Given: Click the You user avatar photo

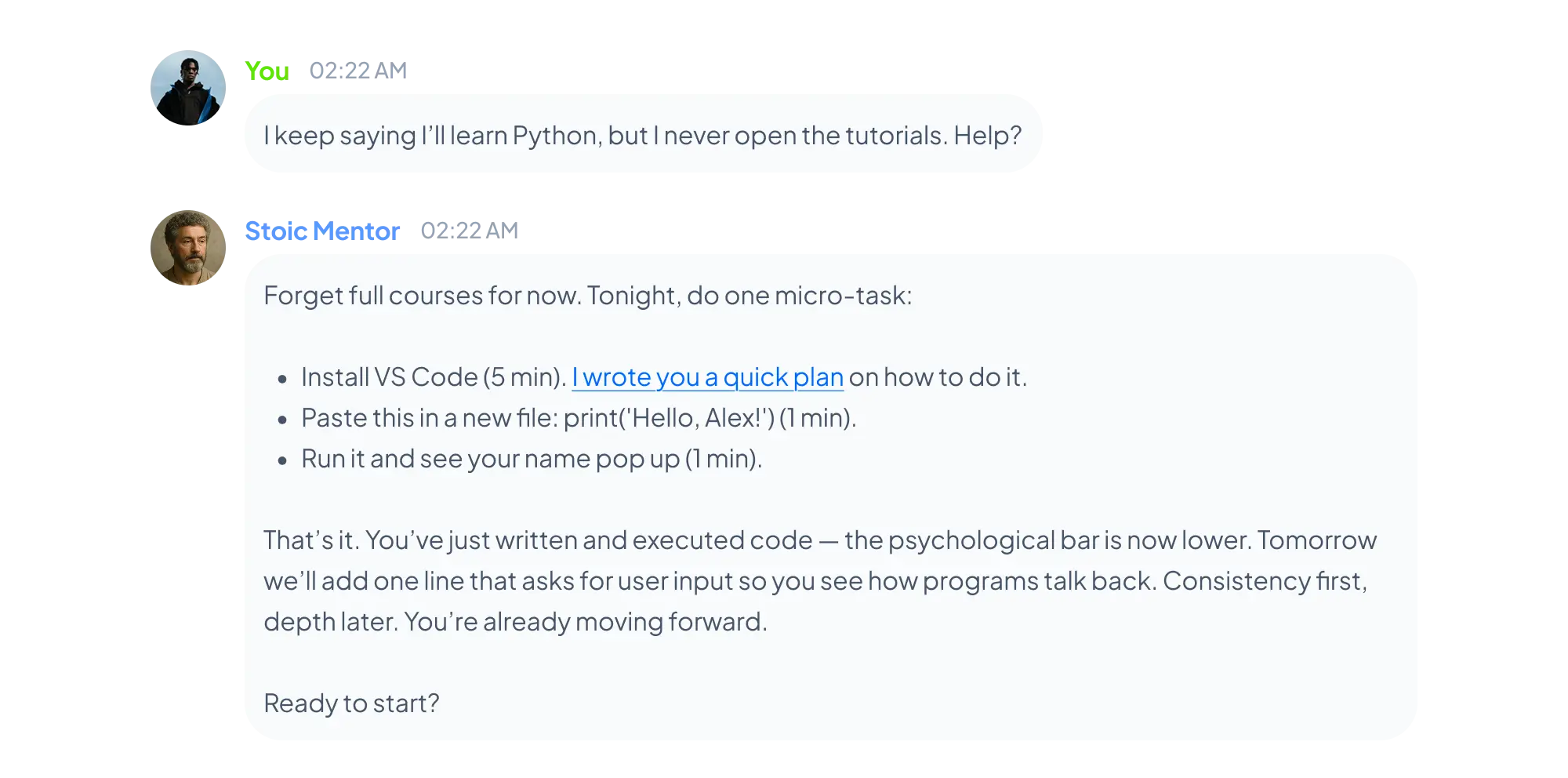Looking at the screenshot, I should [188, 88].
